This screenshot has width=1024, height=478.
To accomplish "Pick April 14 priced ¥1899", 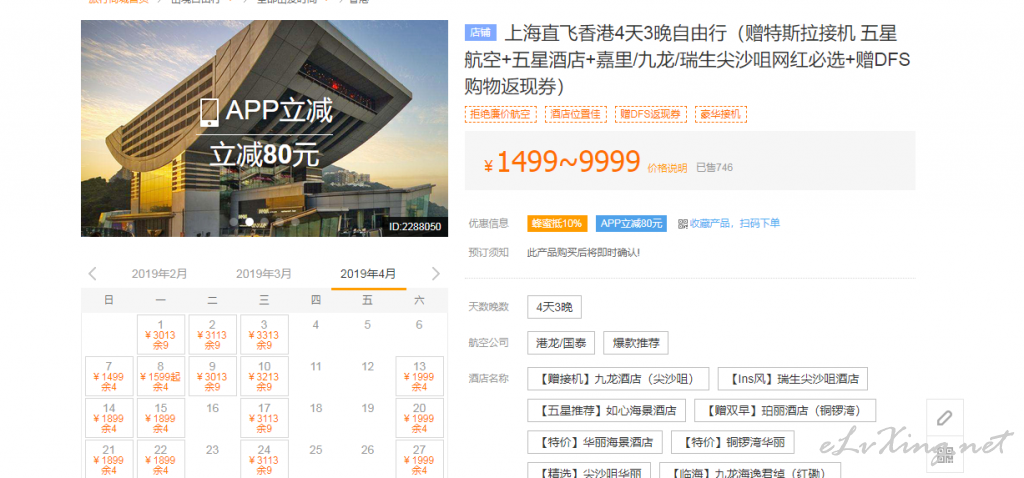I will coord(109,418).
